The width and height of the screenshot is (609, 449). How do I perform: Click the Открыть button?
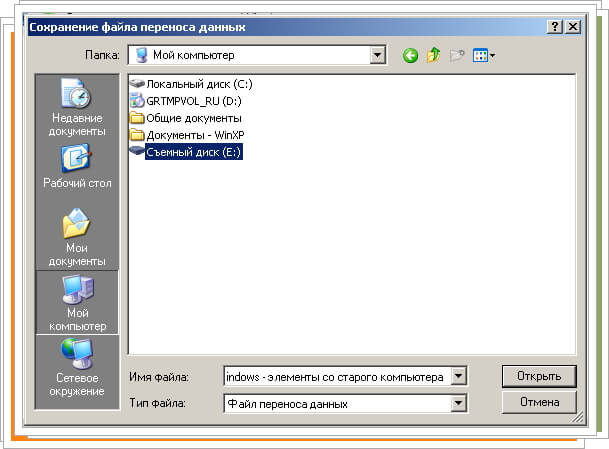pos(539,376)
